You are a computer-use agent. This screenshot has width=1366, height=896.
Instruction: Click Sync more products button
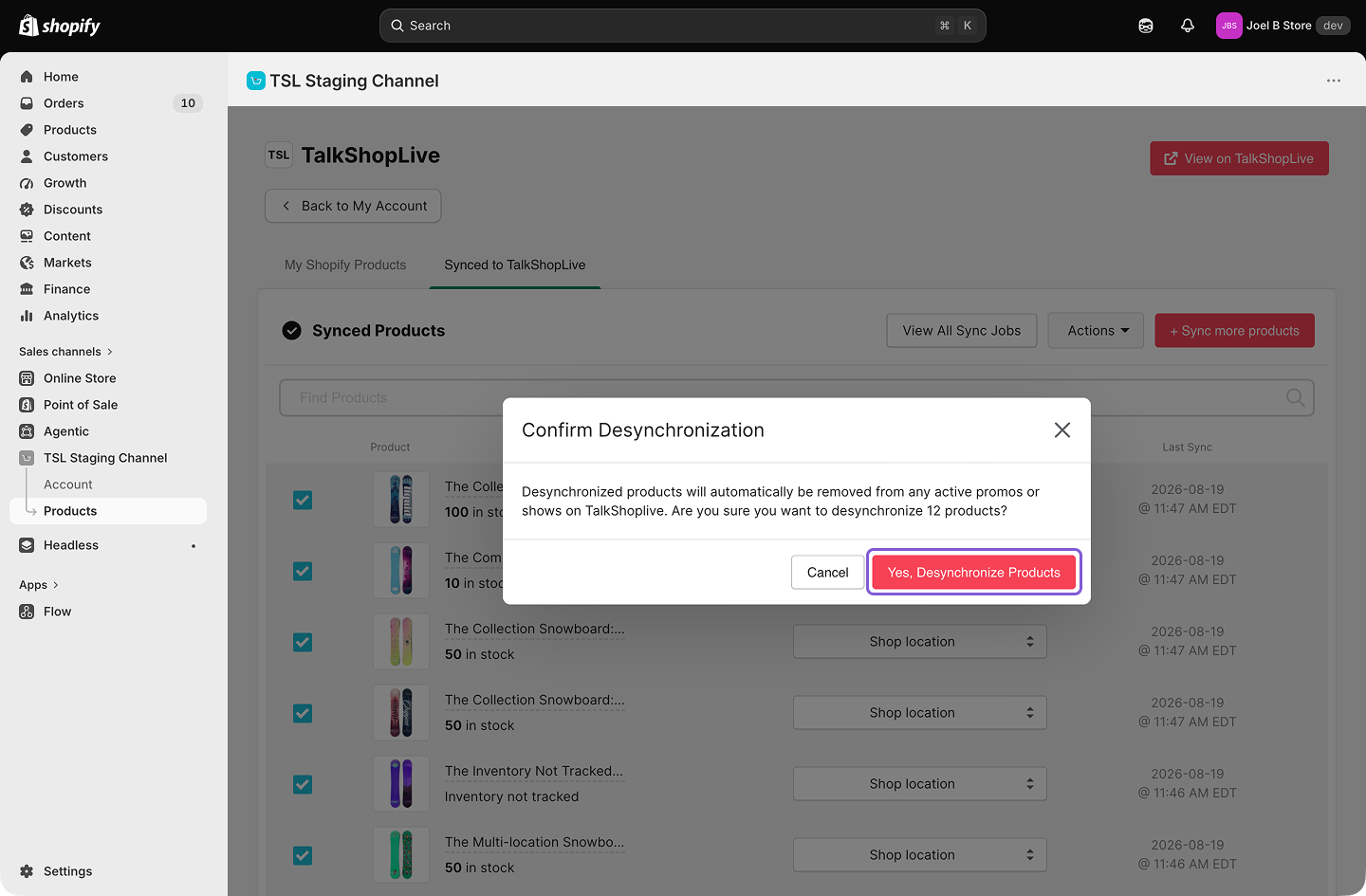(x=1235, y=331)
